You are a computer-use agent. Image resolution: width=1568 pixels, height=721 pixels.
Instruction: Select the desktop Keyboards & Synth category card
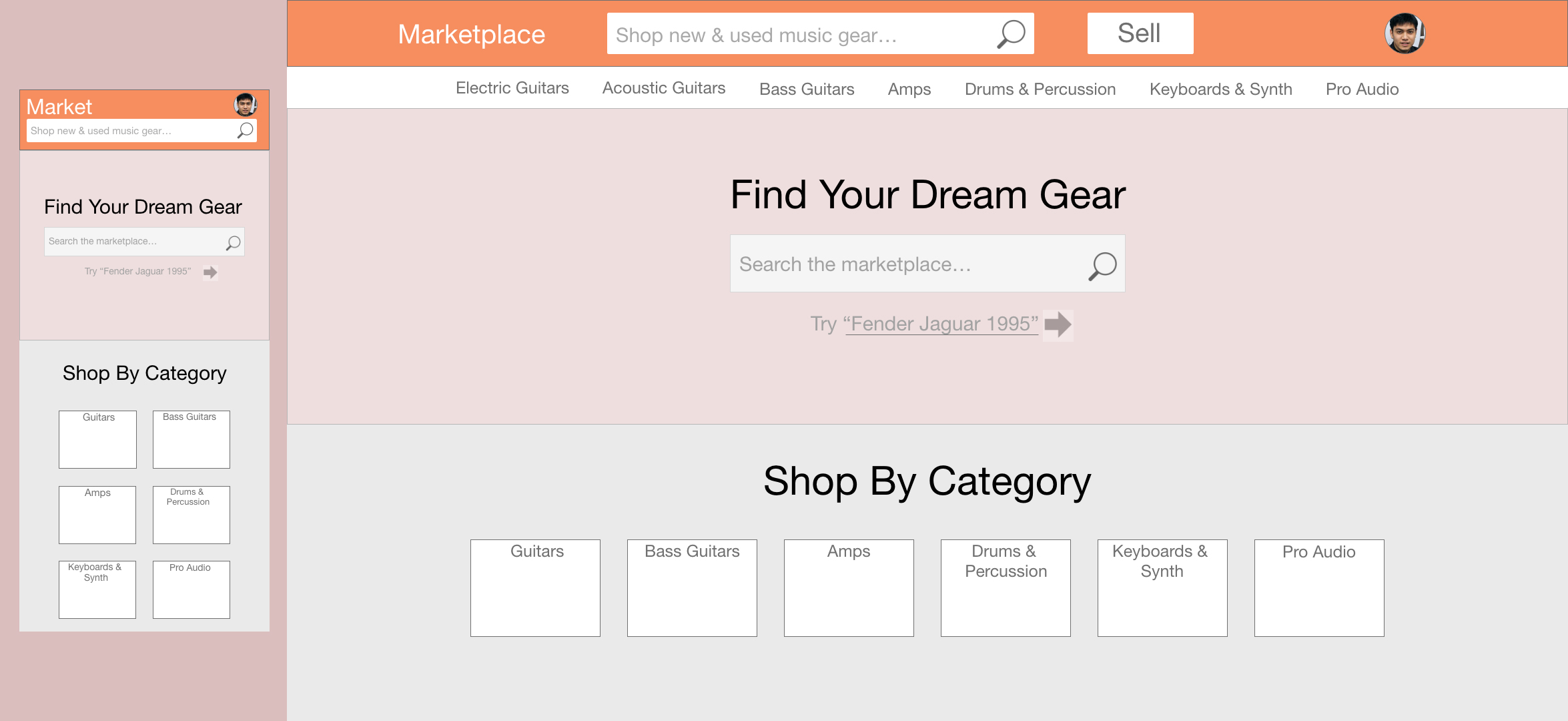click(1162, 588)
